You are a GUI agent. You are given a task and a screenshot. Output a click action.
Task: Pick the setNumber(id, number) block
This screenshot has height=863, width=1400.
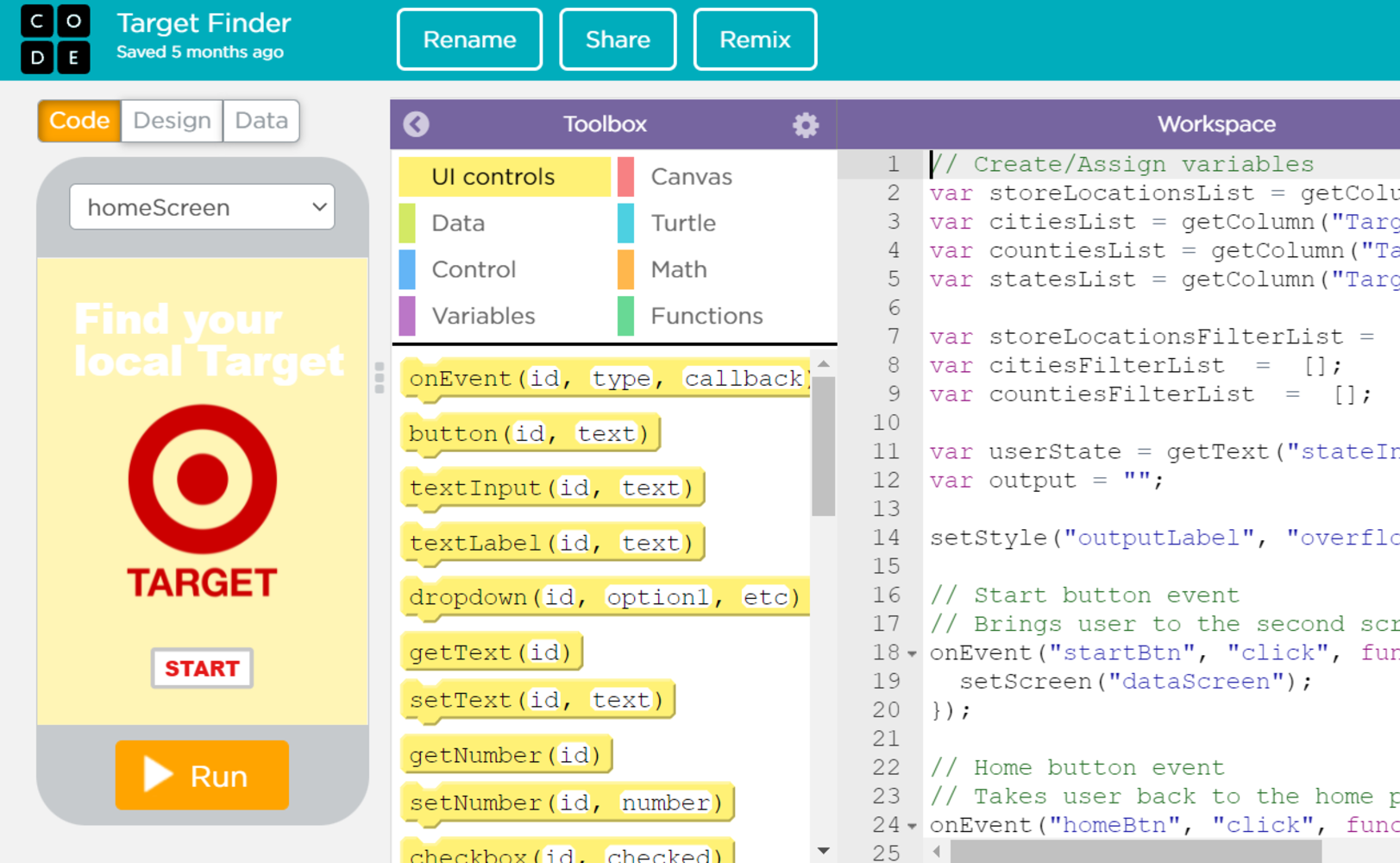[x=568, y=803]
